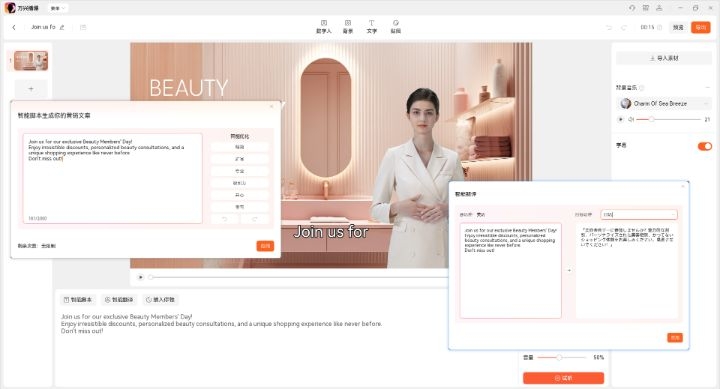Expand the Charm Of Sea Breeze music selector
The image size is (720, 389).
tap(706, 104)
